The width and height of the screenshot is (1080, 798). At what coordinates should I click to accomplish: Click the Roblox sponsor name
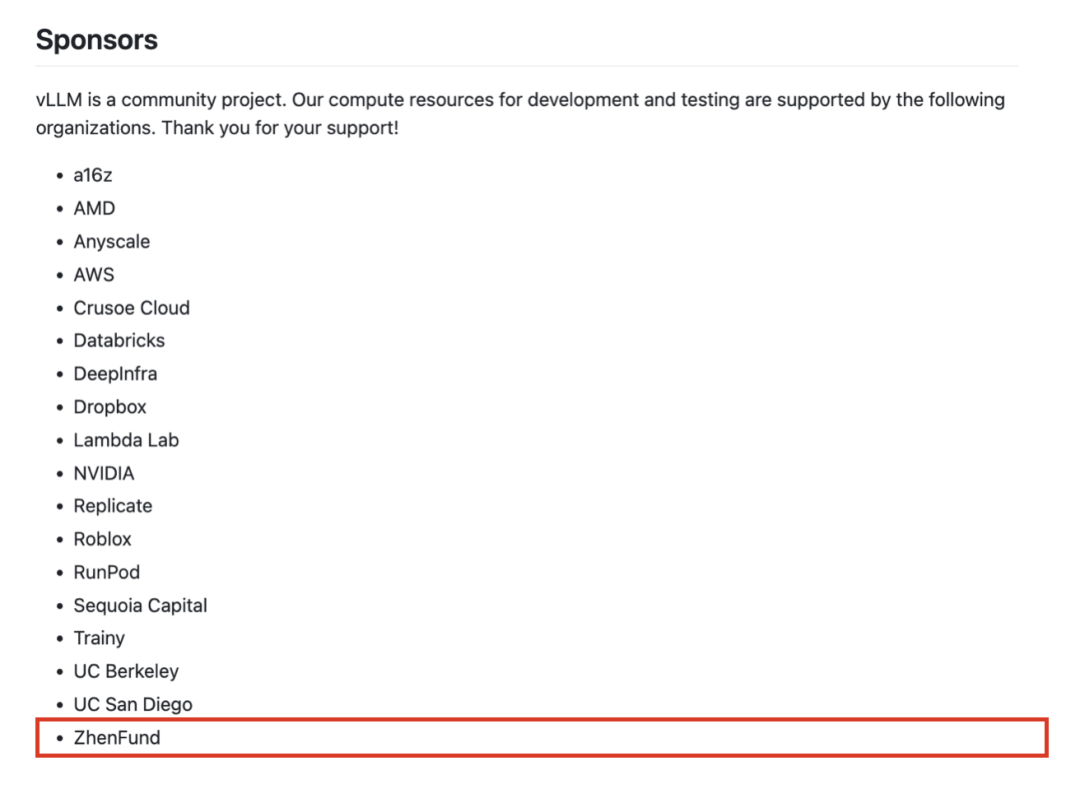pos(103,539)
